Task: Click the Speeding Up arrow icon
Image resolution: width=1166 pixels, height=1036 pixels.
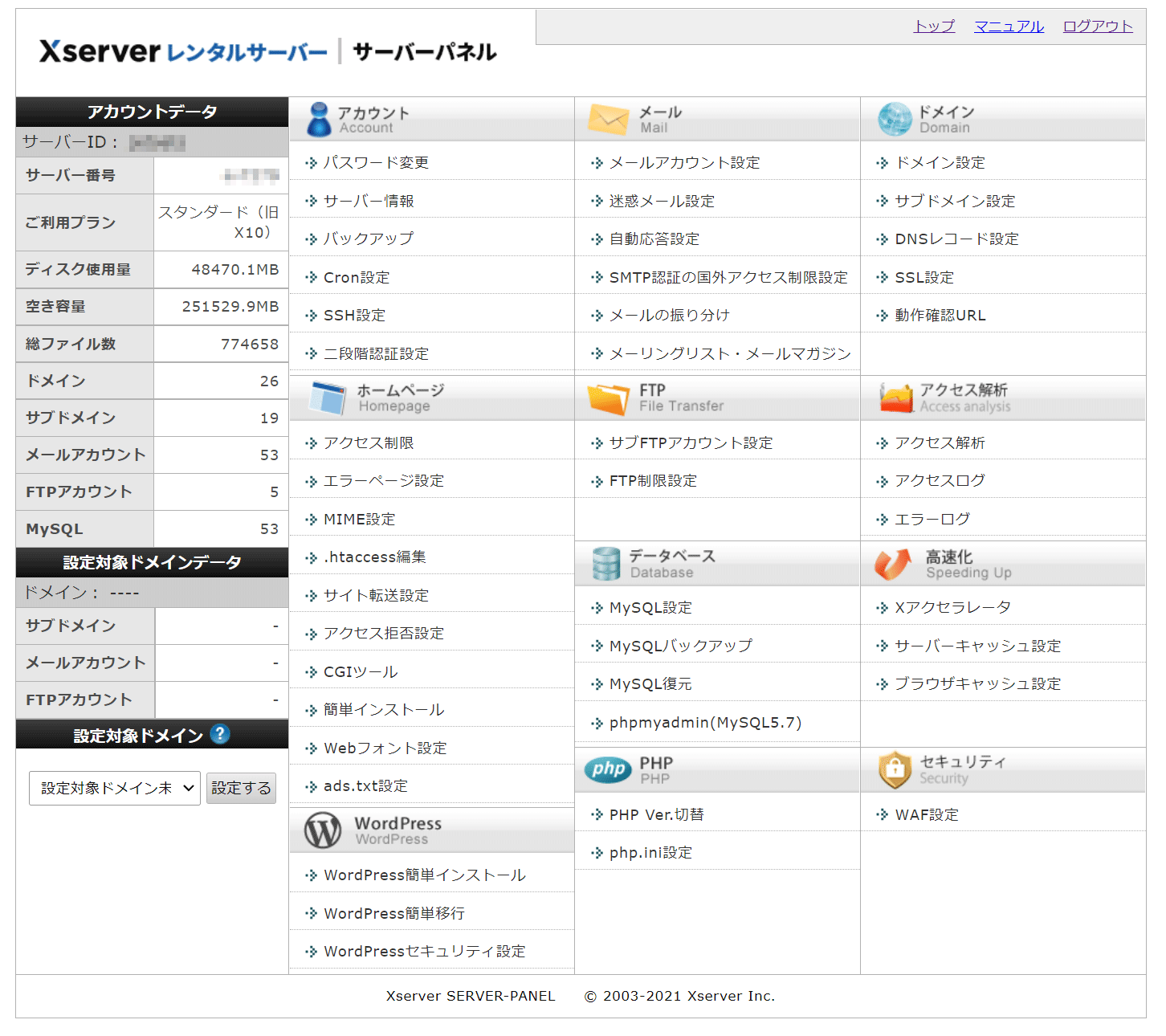Action: point(893,564)
